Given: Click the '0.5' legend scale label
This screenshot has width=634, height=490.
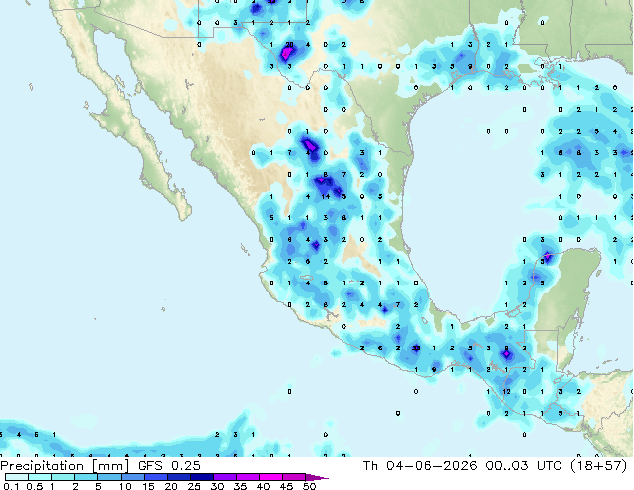Looking at the screenshot, I should point(35,486).
